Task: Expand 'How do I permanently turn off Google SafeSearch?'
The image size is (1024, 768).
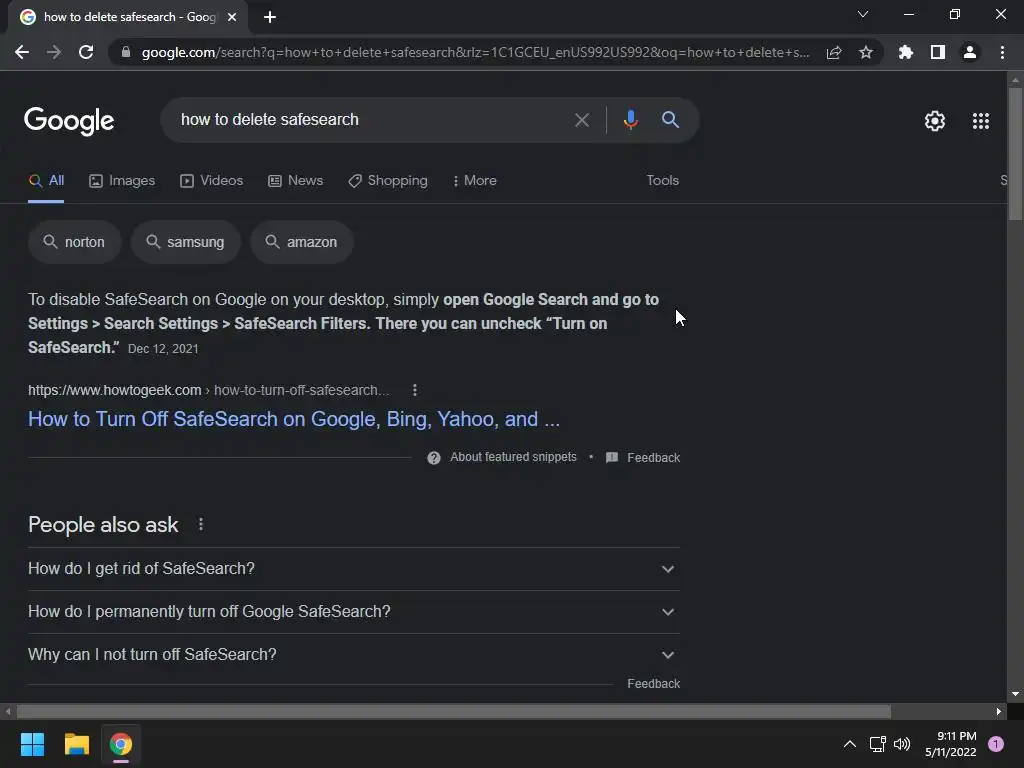Action: [x=354, y=612]
